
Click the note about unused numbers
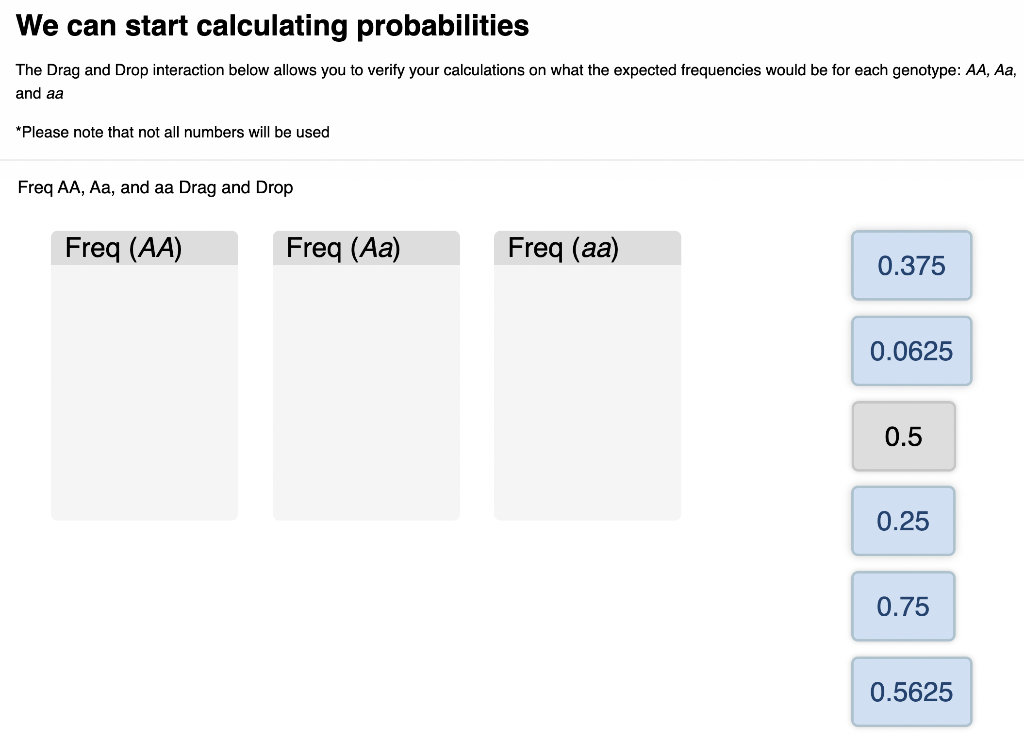coord(172,131)
